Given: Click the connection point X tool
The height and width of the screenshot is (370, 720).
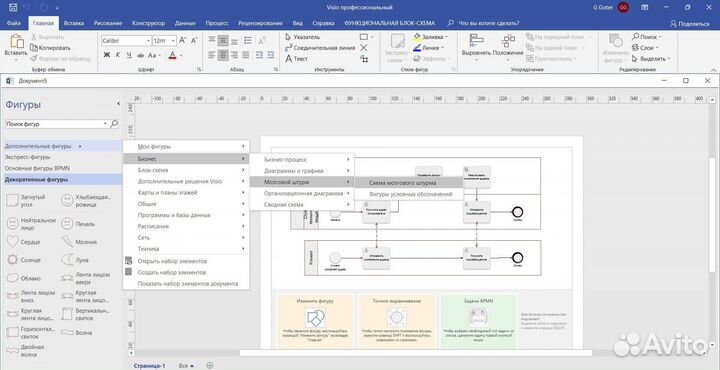Looking at the screenshot, I should pos(364,48).
